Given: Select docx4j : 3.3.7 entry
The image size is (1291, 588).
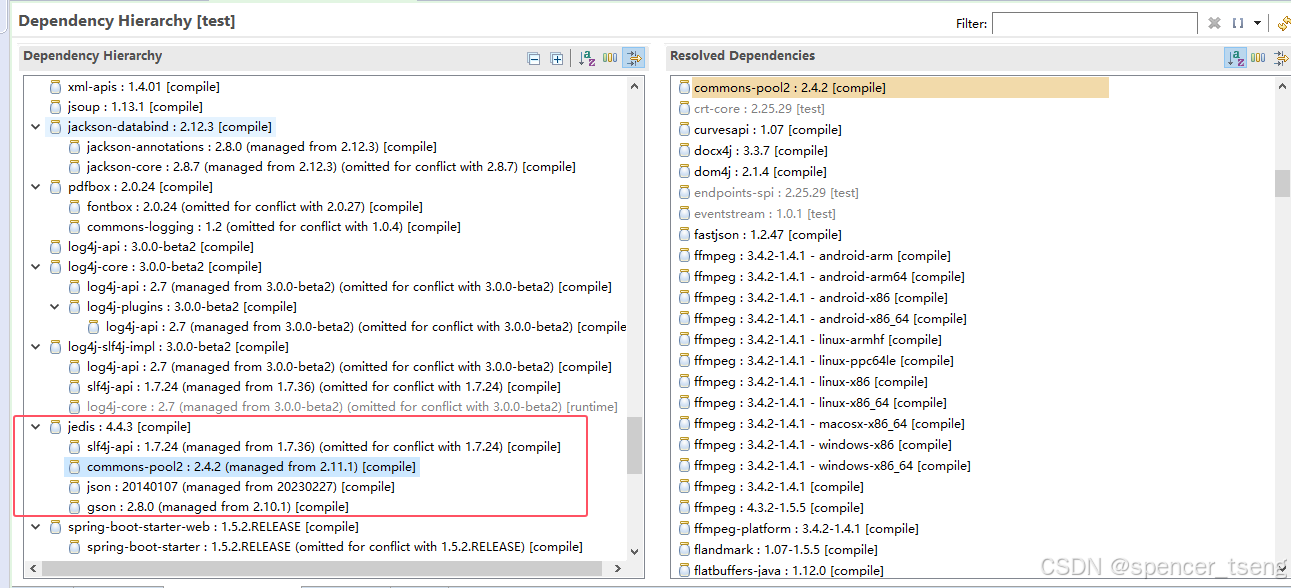Looking at the screenshot, I should 760,151.
